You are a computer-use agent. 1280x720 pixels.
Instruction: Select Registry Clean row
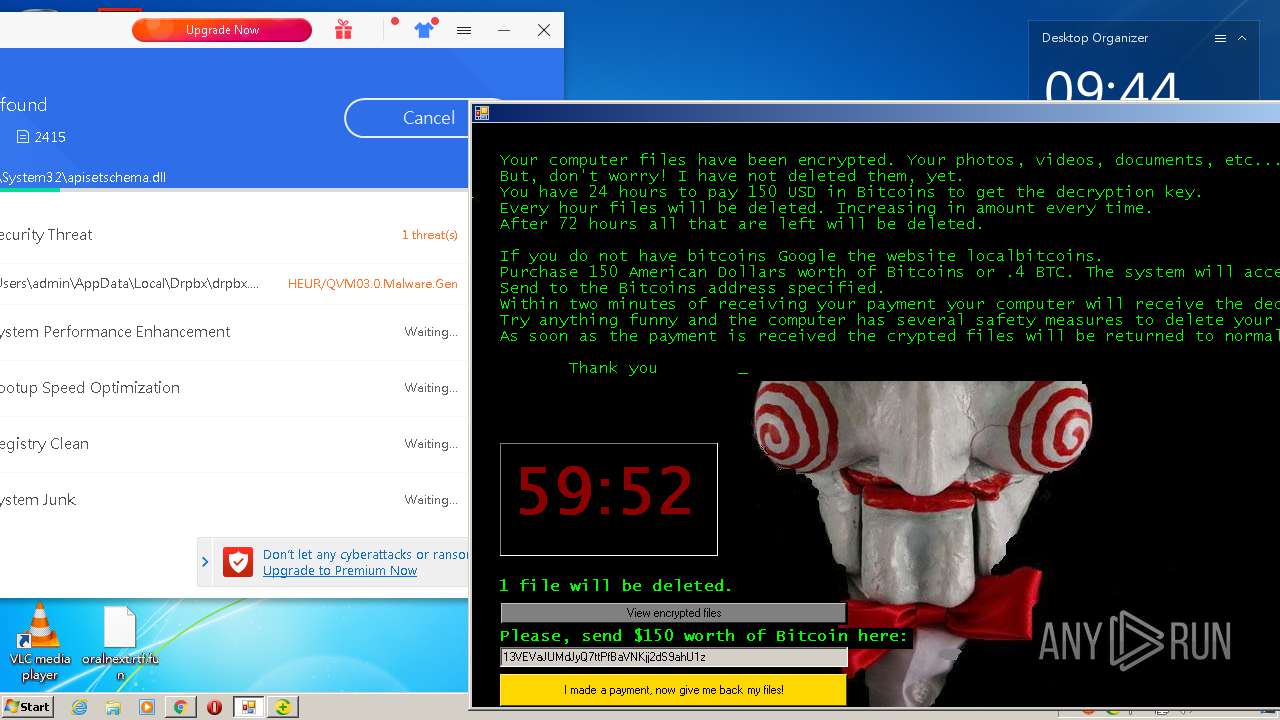234,444
